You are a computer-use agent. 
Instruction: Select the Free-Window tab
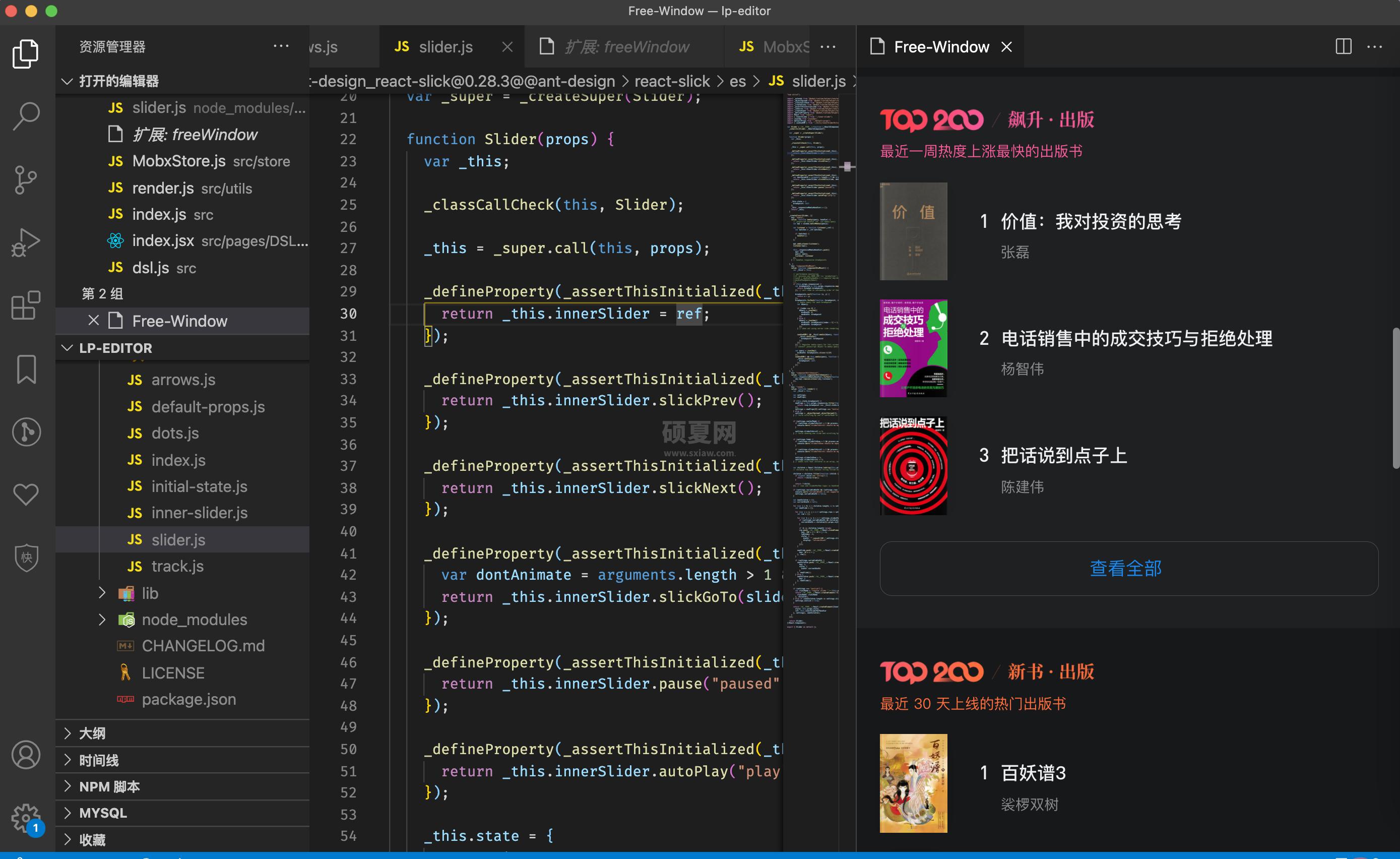point(941,46)
